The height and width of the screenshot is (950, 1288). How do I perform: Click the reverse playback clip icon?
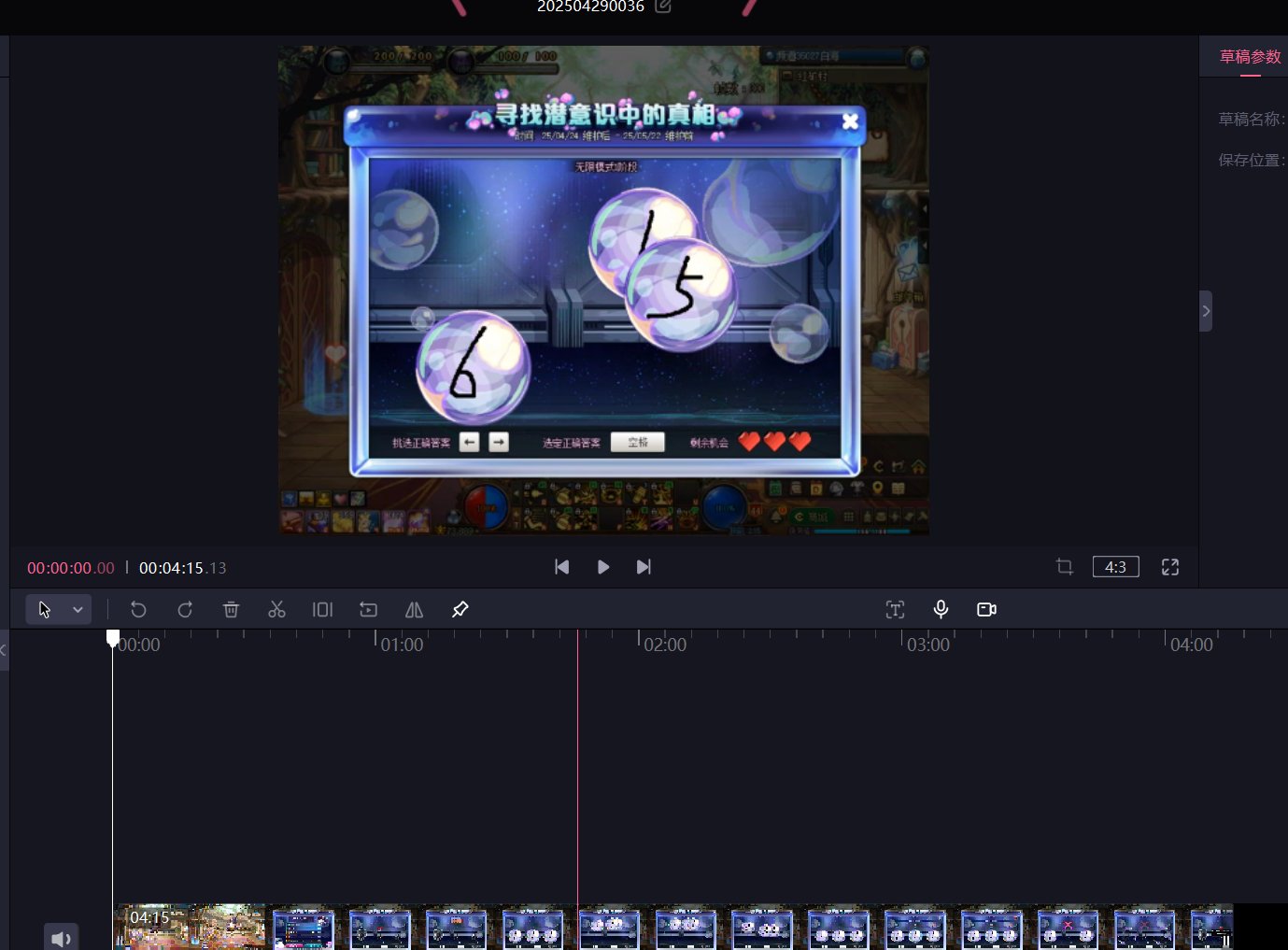click(x=368, y=610)
